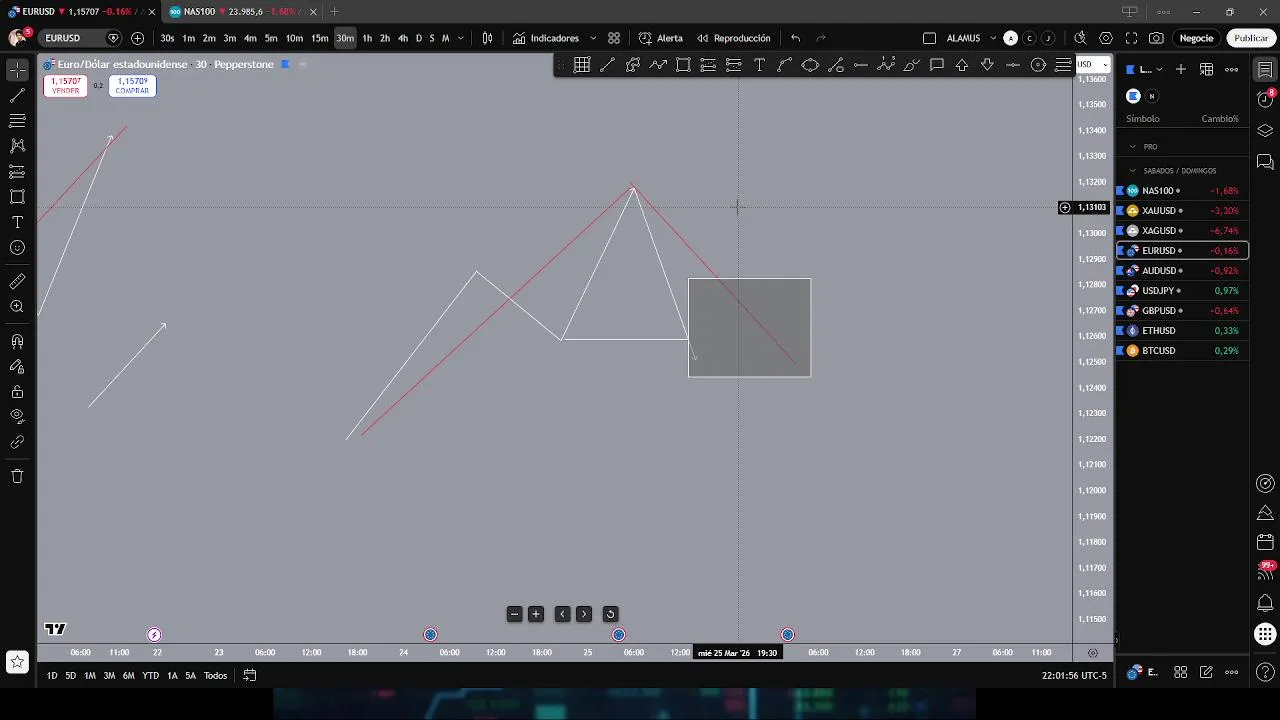Select the arrow up tool in floating toolbar
This screenshot has width=1280, height=720.
(962, 65)
